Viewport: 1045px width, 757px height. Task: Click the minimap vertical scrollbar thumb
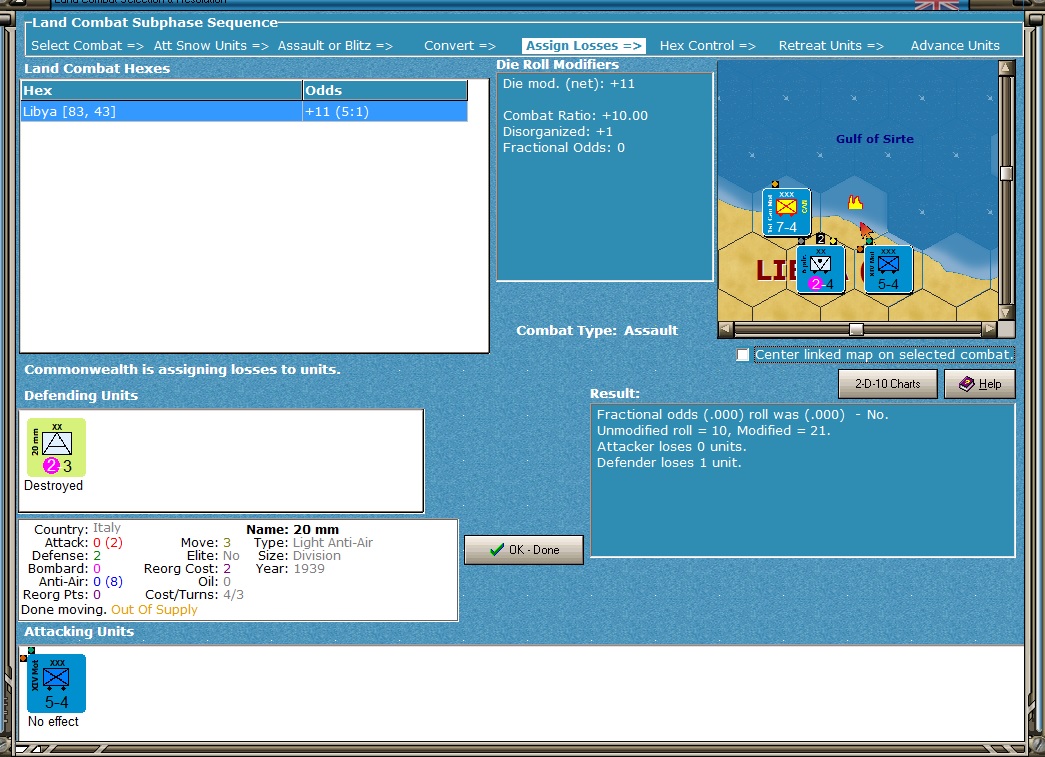tap(1006, 173)
